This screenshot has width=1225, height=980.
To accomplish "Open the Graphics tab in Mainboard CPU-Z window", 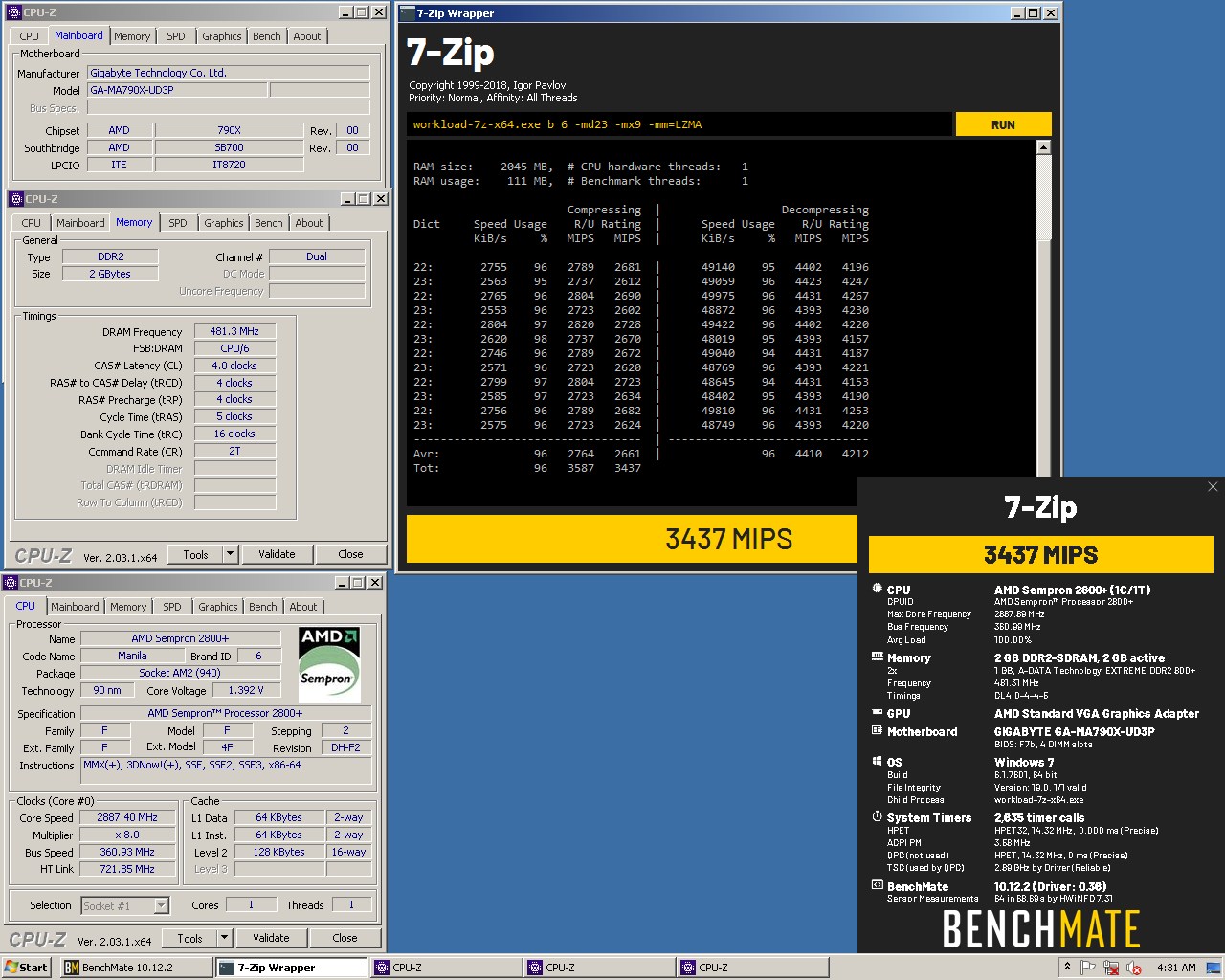I will point(222,36).
